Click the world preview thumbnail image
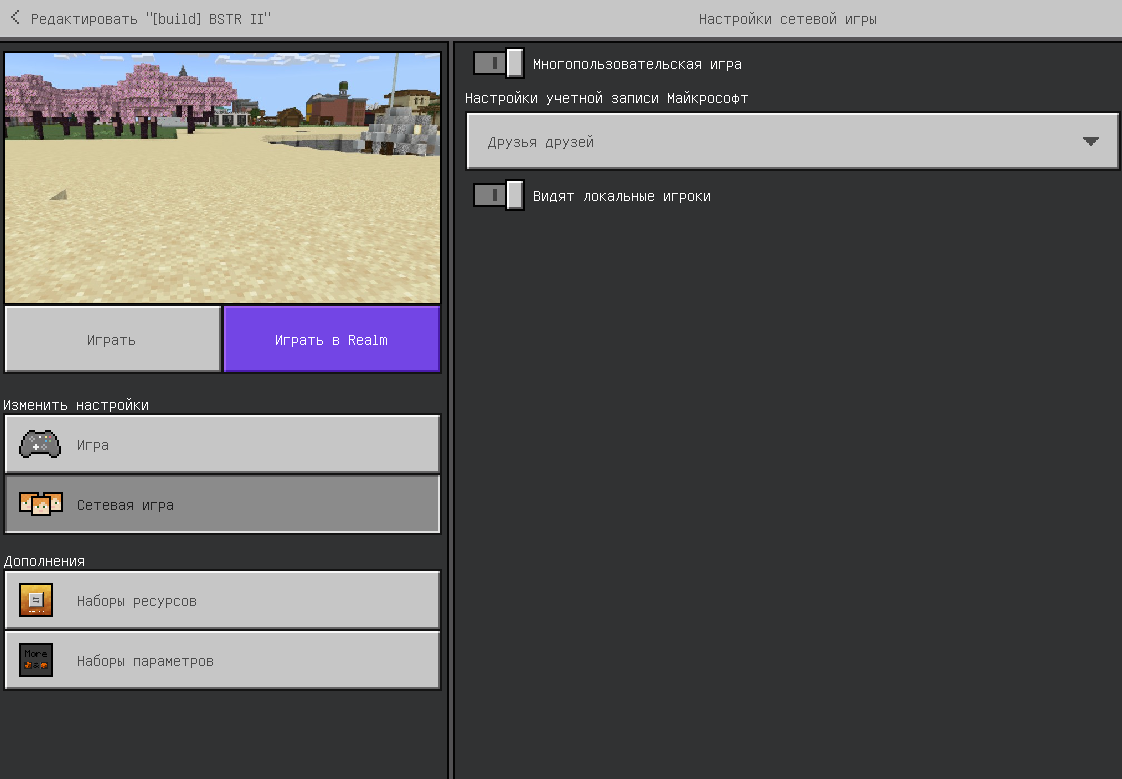Screen dimensions: 1122x779 (x=223, y=177)
